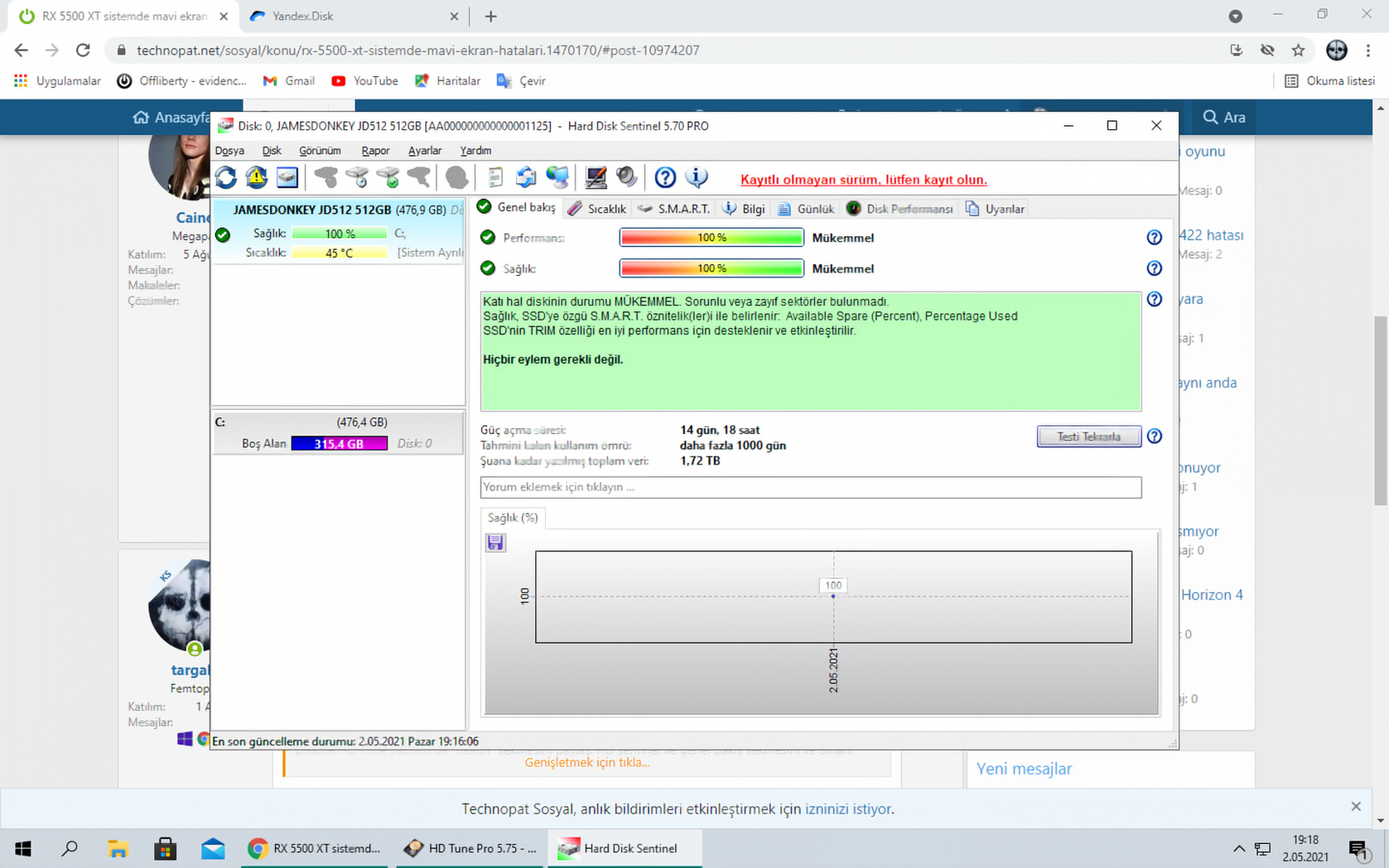Click the Genişletmek için tıkla link
Image resolution: width=1389 pixels, height=868 pixels.
587,763
